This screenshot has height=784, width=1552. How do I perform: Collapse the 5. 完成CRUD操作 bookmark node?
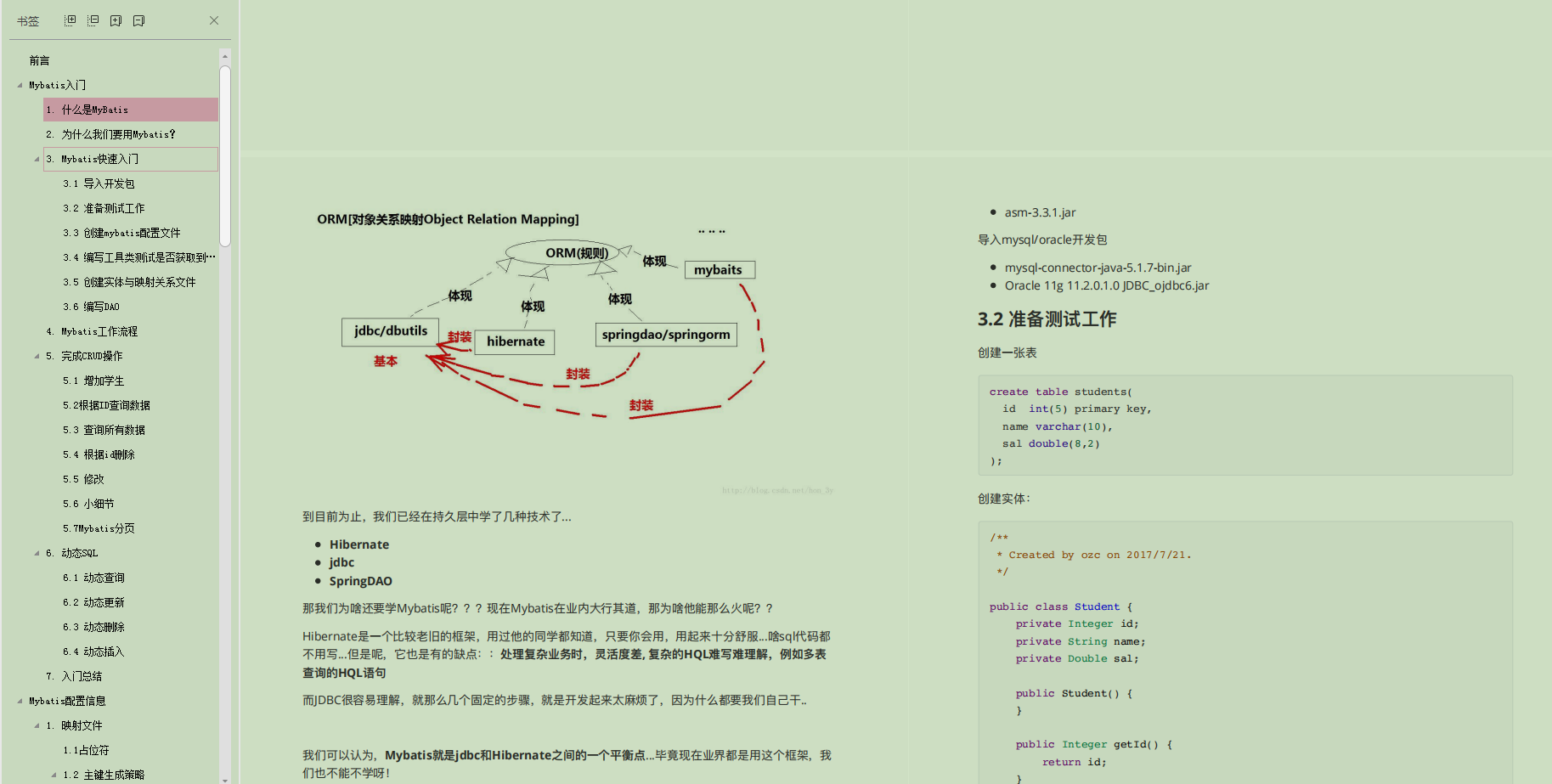point(37,356)
